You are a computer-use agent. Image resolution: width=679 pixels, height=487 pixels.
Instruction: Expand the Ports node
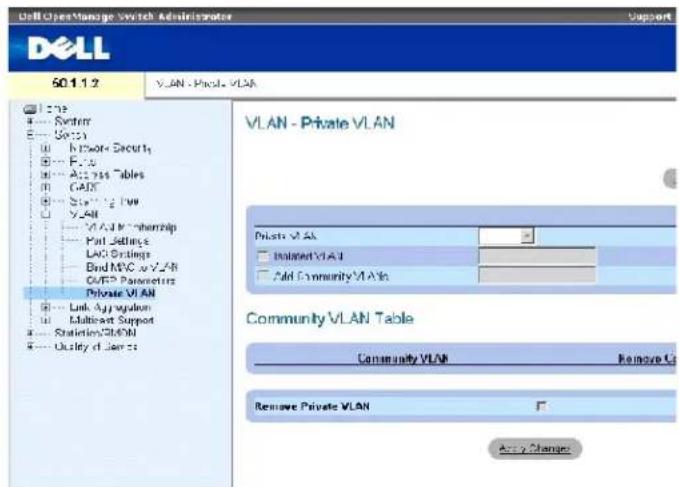coord(45,161)
